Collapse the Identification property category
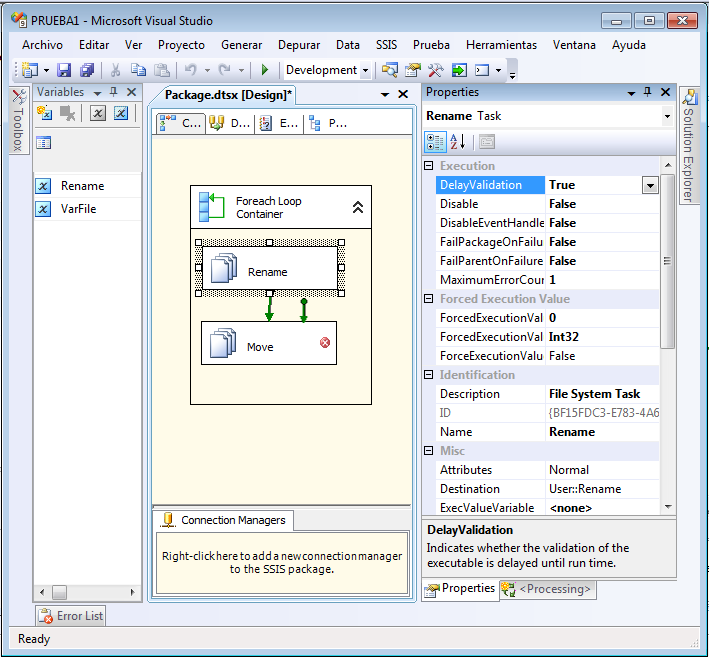709x657 pixels. pos(429,374)
